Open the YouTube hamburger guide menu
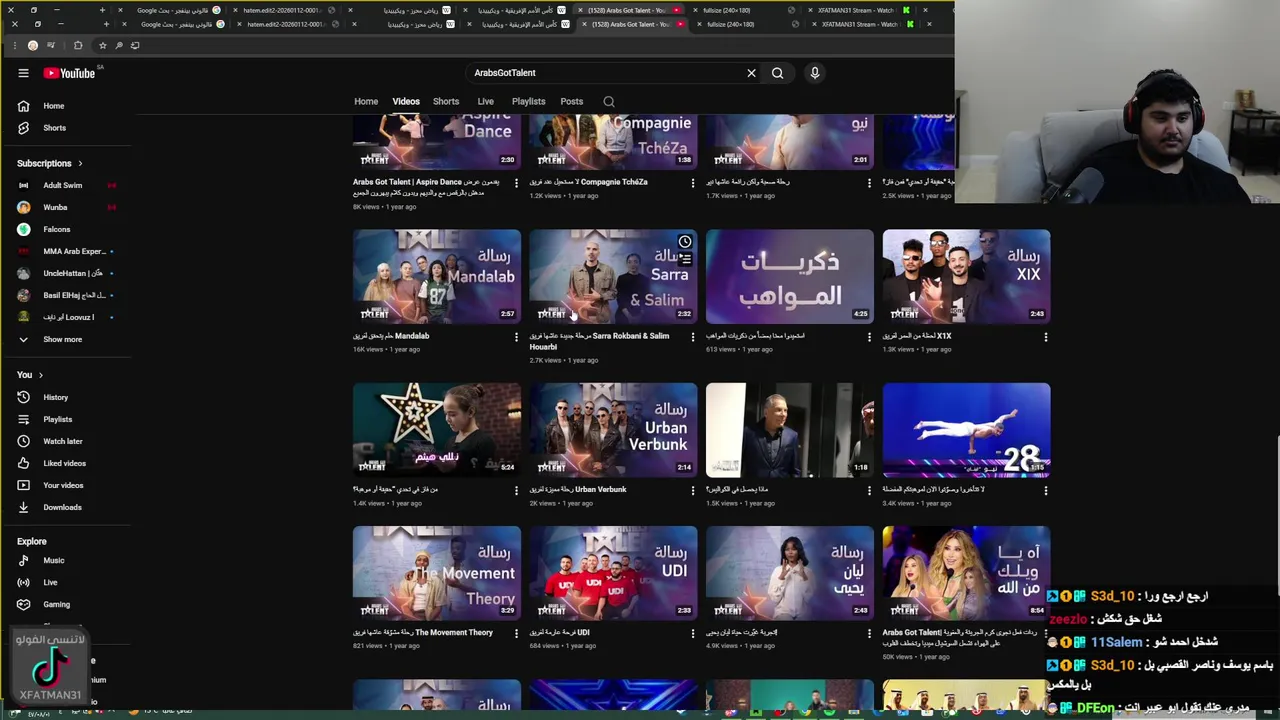Screen dimensions: 1280x720 click(x=23, y=73)
